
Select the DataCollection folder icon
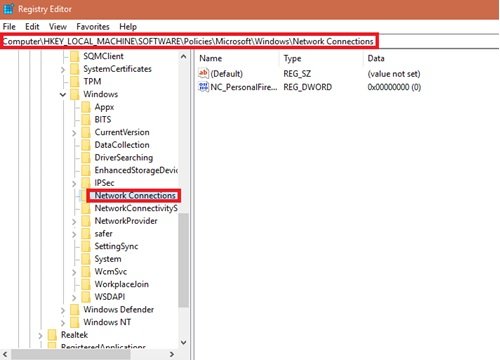(x=86, y=145)
